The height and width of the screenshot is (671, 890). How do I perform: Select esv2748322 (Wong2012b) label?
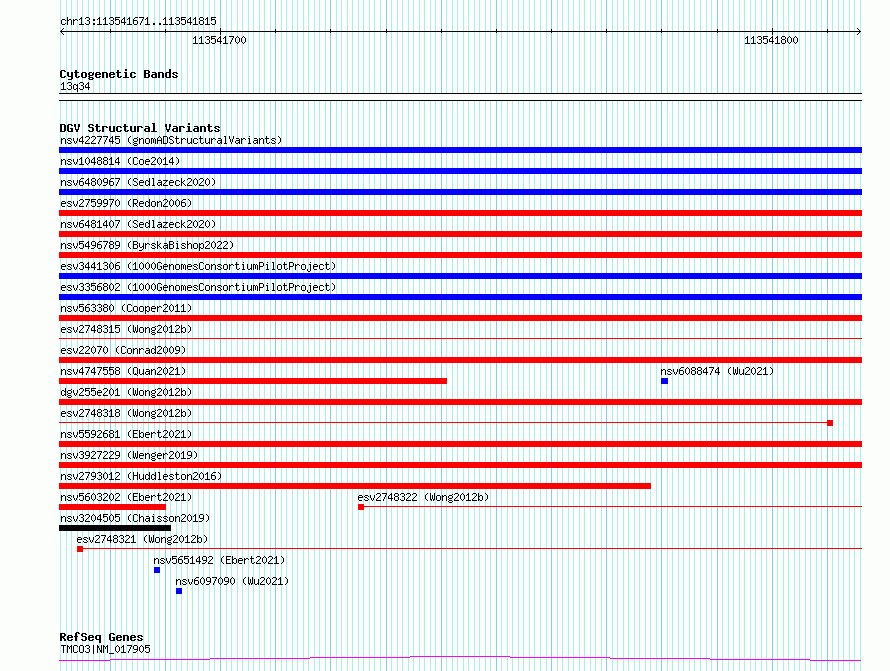(x=423, y=497)
